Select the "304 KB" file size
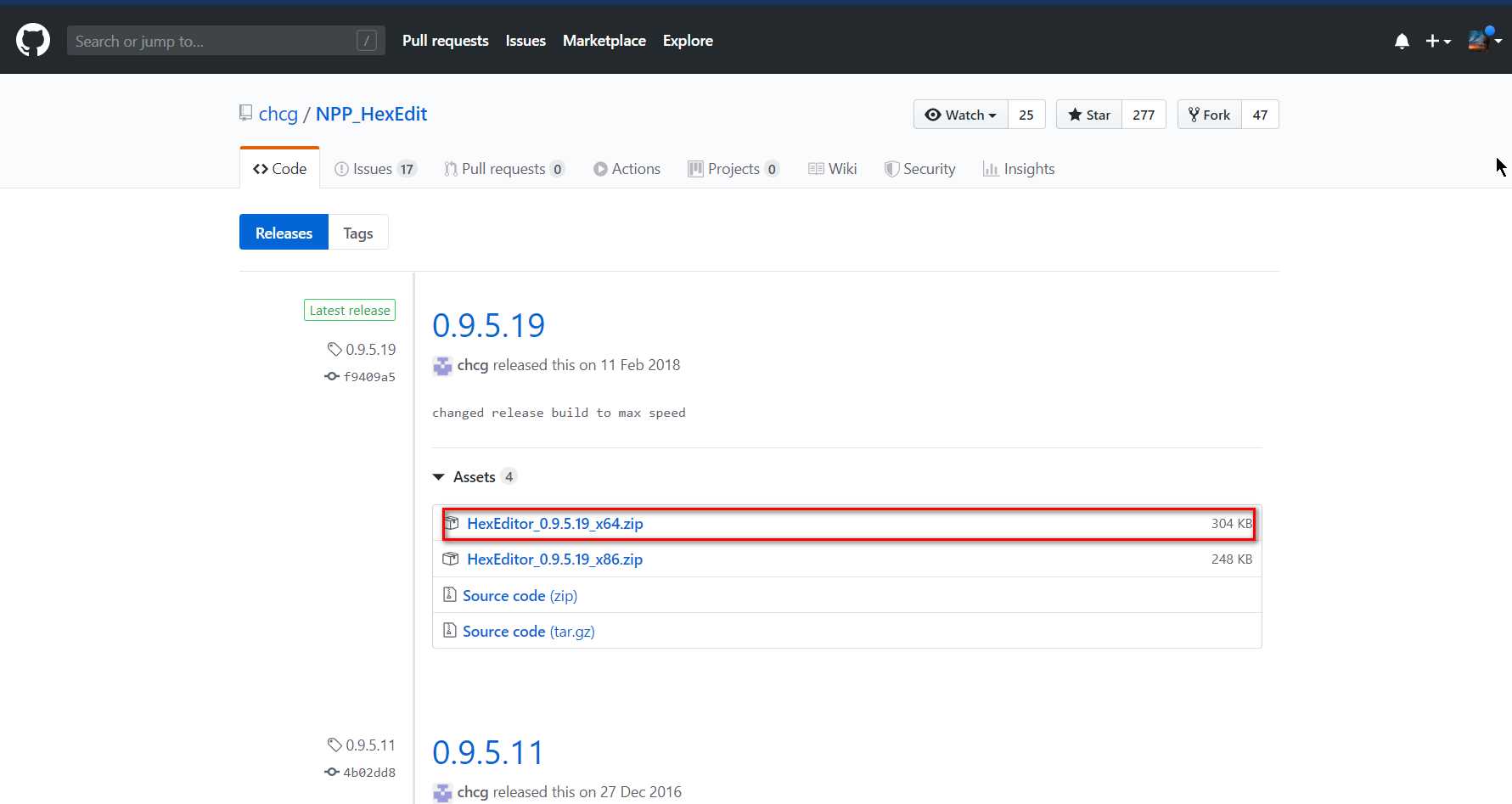The height and width of the screenshot is (804, 1512). 1232,524
